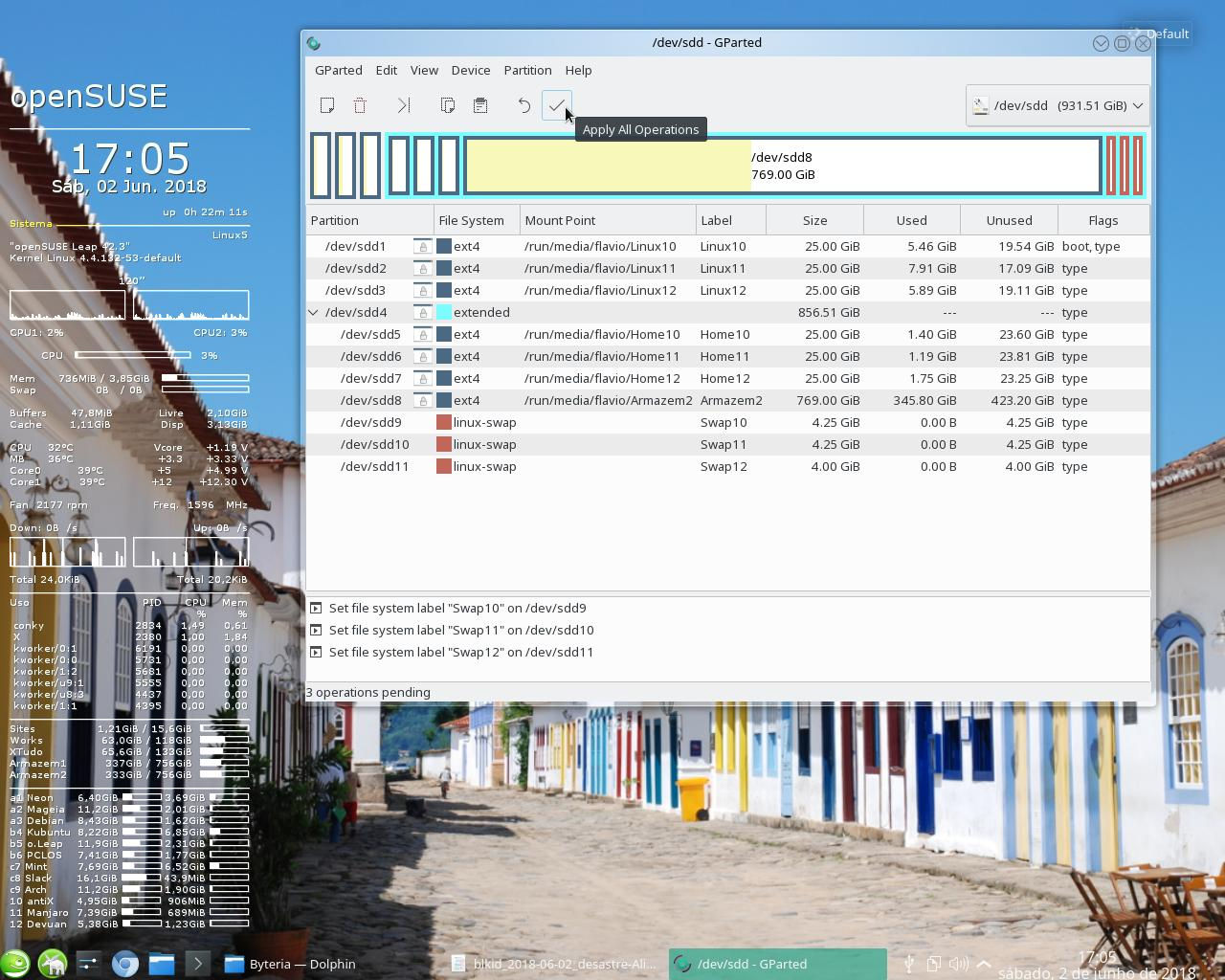Click the cyan extended color square on /dev/sdd4
Screen dimensions: 1225x980
click(444, 312)
